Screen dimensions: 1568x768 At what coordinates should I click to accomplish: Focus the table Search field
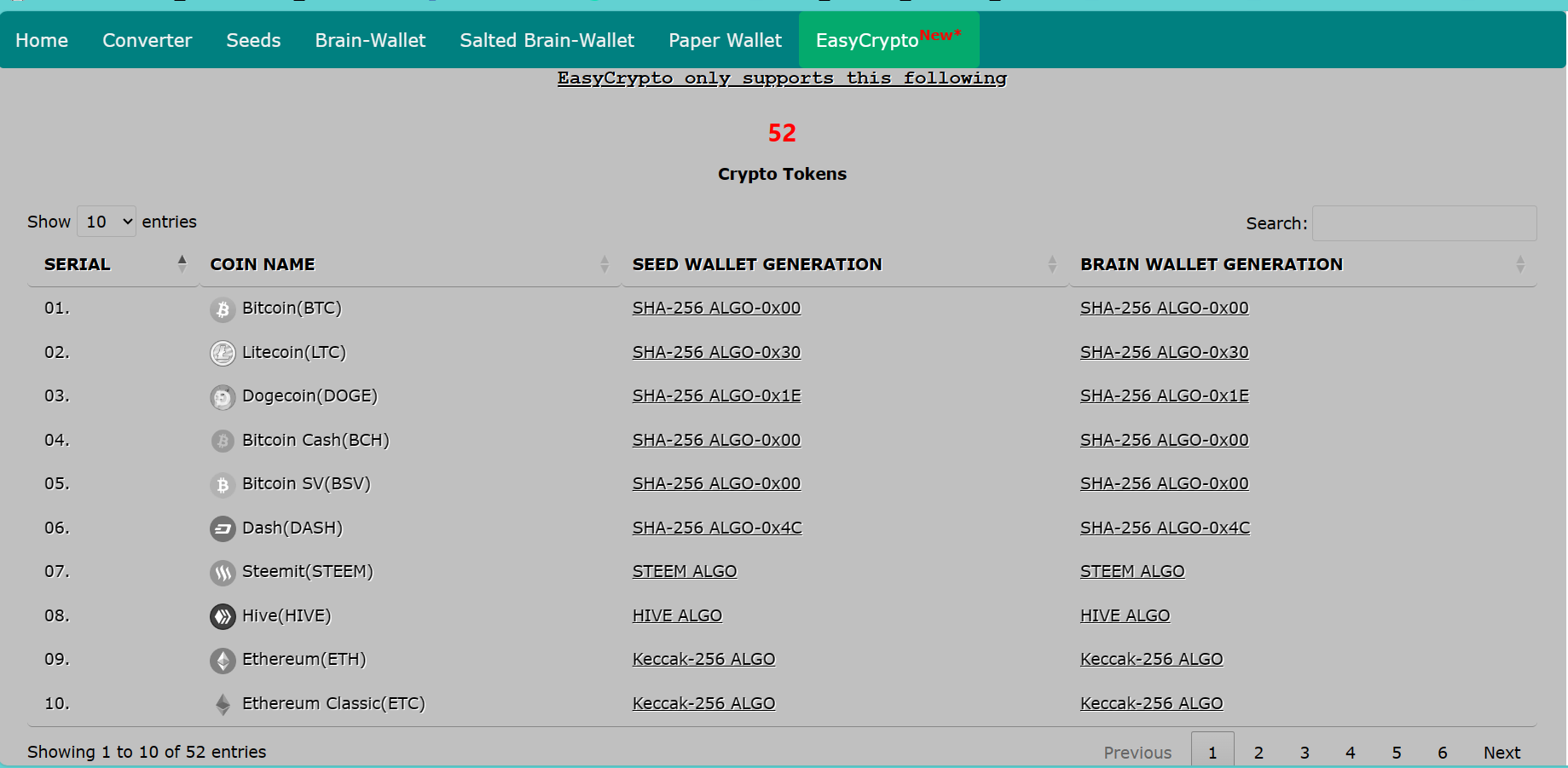tap(1424, 223)
